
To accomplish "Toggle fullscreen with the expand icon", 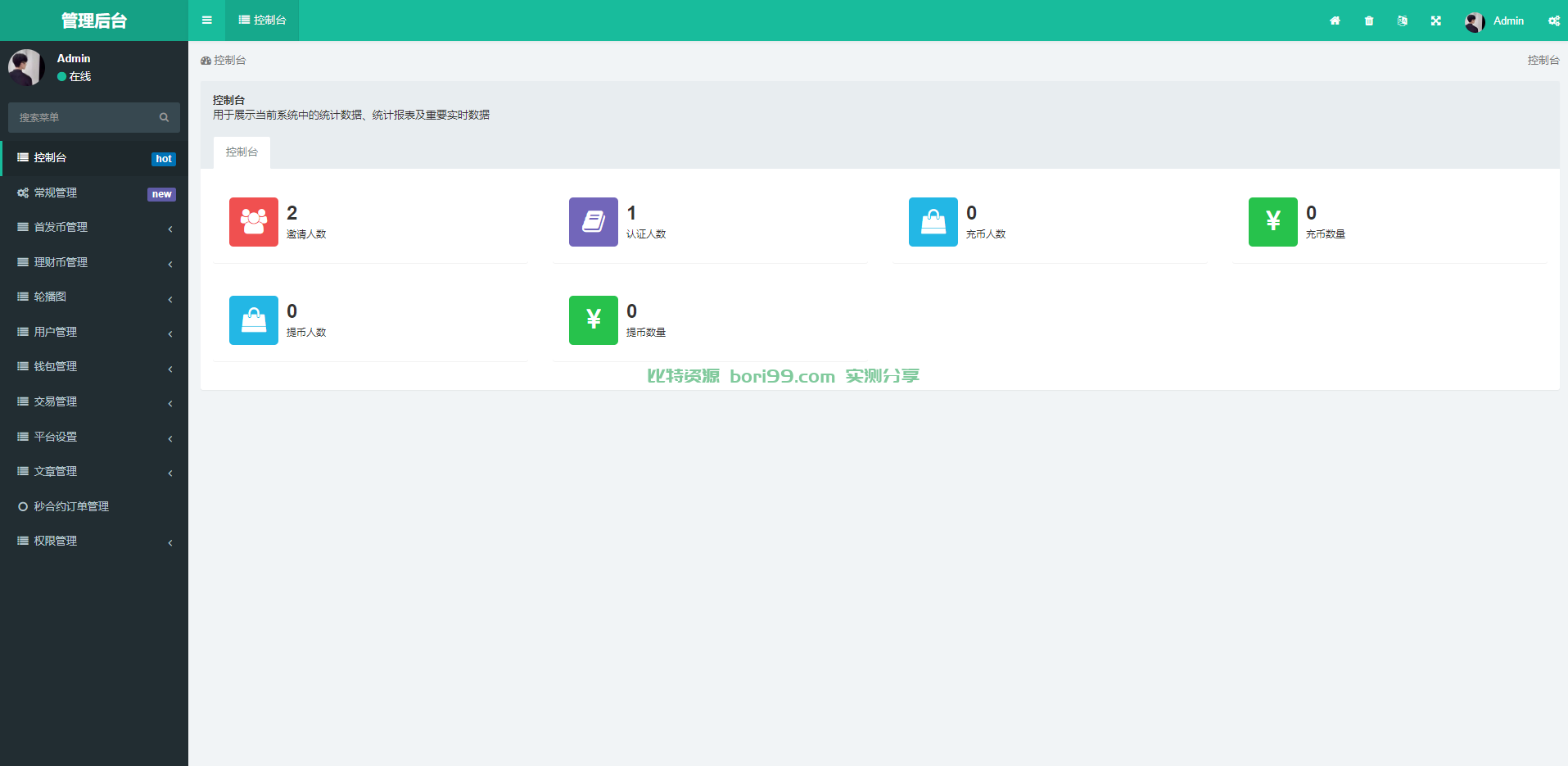I will coord(1436,20).
